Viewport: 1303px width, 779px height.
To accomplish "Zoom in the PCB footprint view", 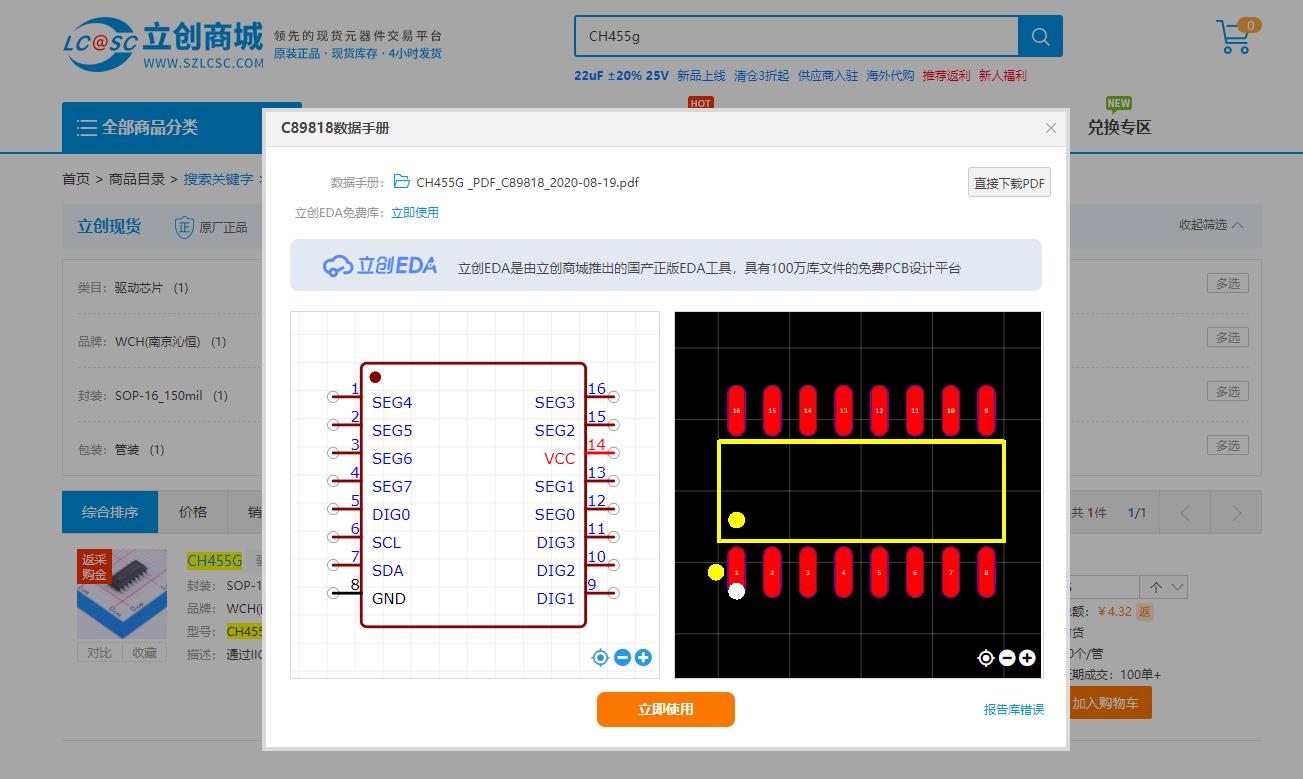I will [x=1027, y=658].
